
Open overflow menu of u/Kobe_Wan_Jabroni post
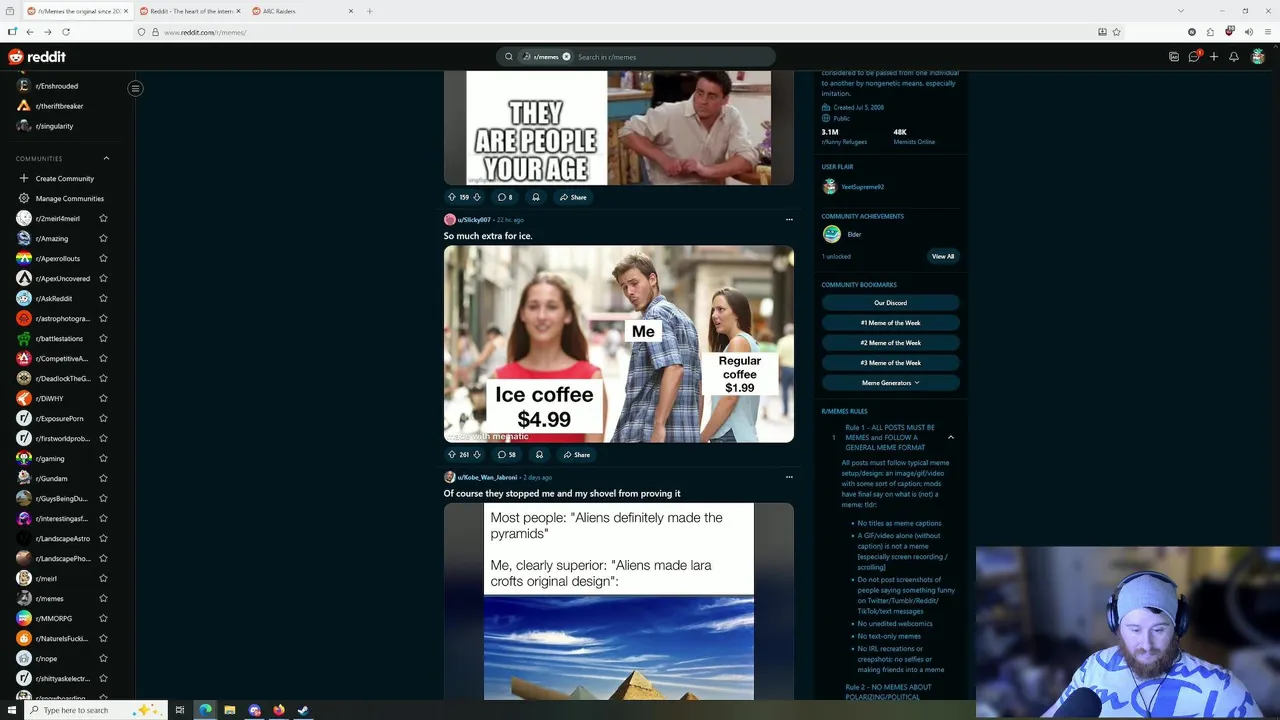pos(789,477)
